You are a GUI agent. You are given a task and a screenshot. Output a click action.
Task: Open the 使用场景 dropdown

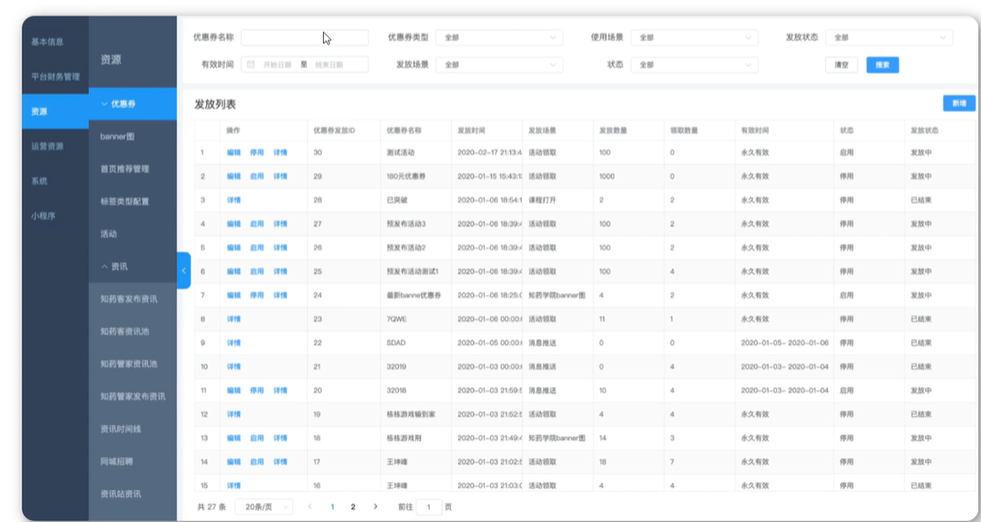(694, 38)
